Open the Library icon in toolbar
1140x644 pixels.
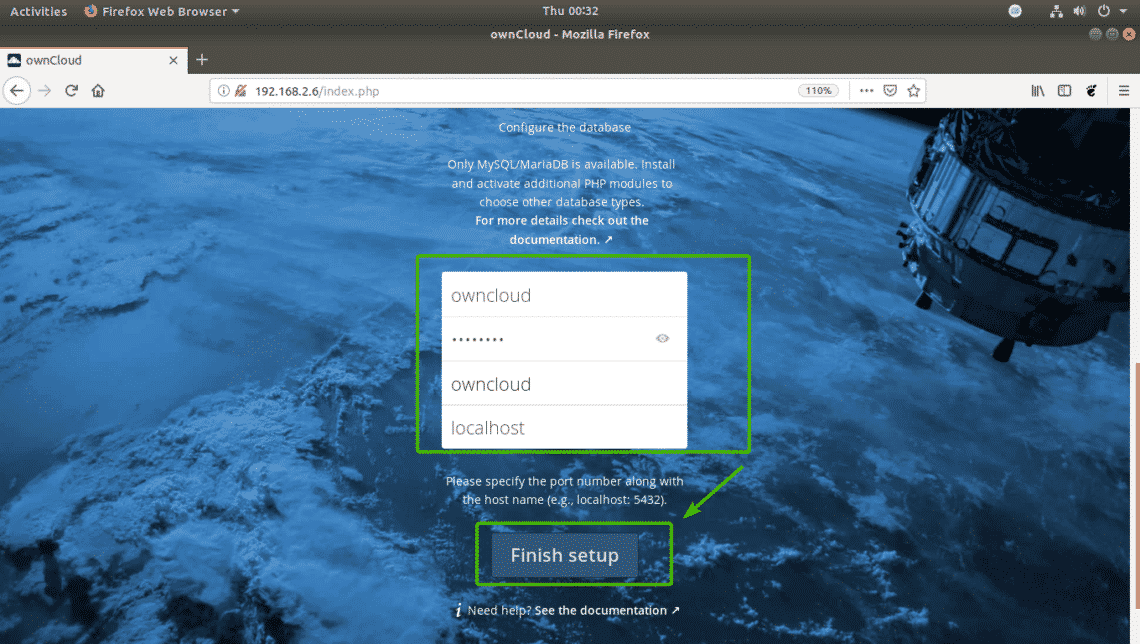1037,91
